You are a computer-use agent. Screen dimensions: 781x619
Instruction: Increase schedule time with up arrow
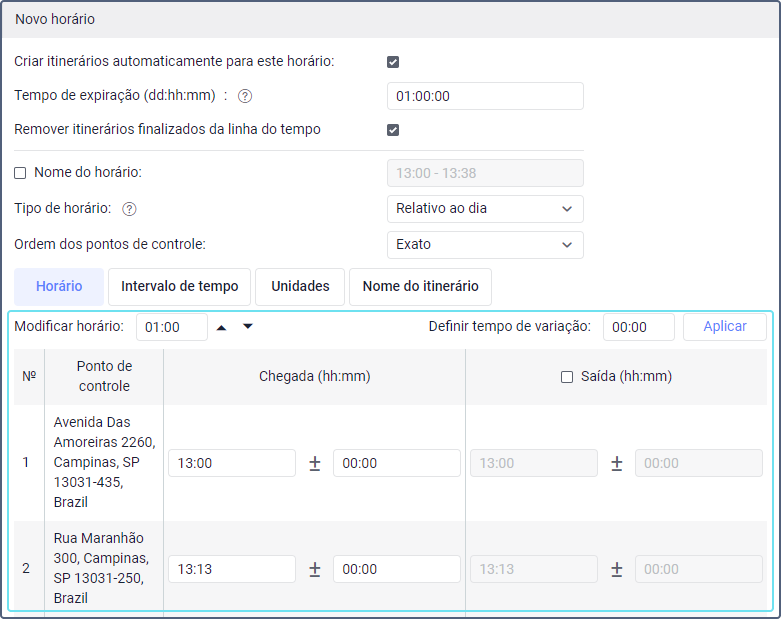(222, 327)
